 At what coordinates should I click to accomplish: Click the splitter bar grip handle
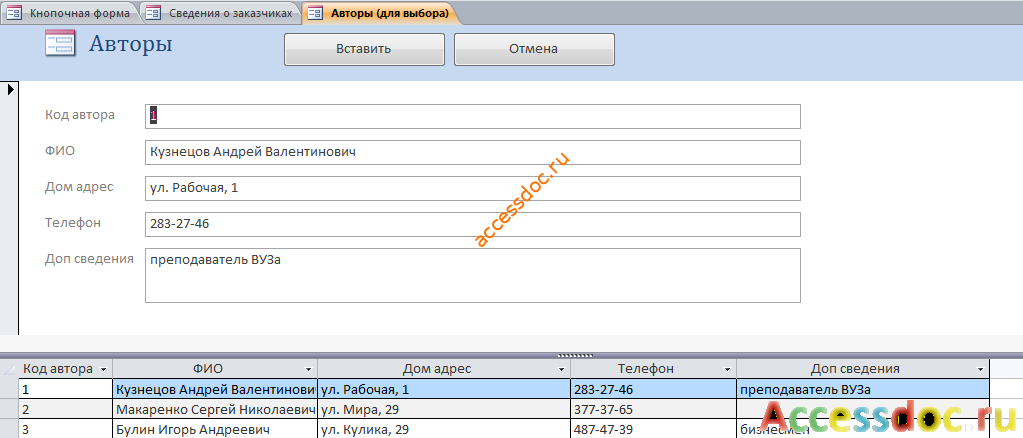[x=575, y=356]
